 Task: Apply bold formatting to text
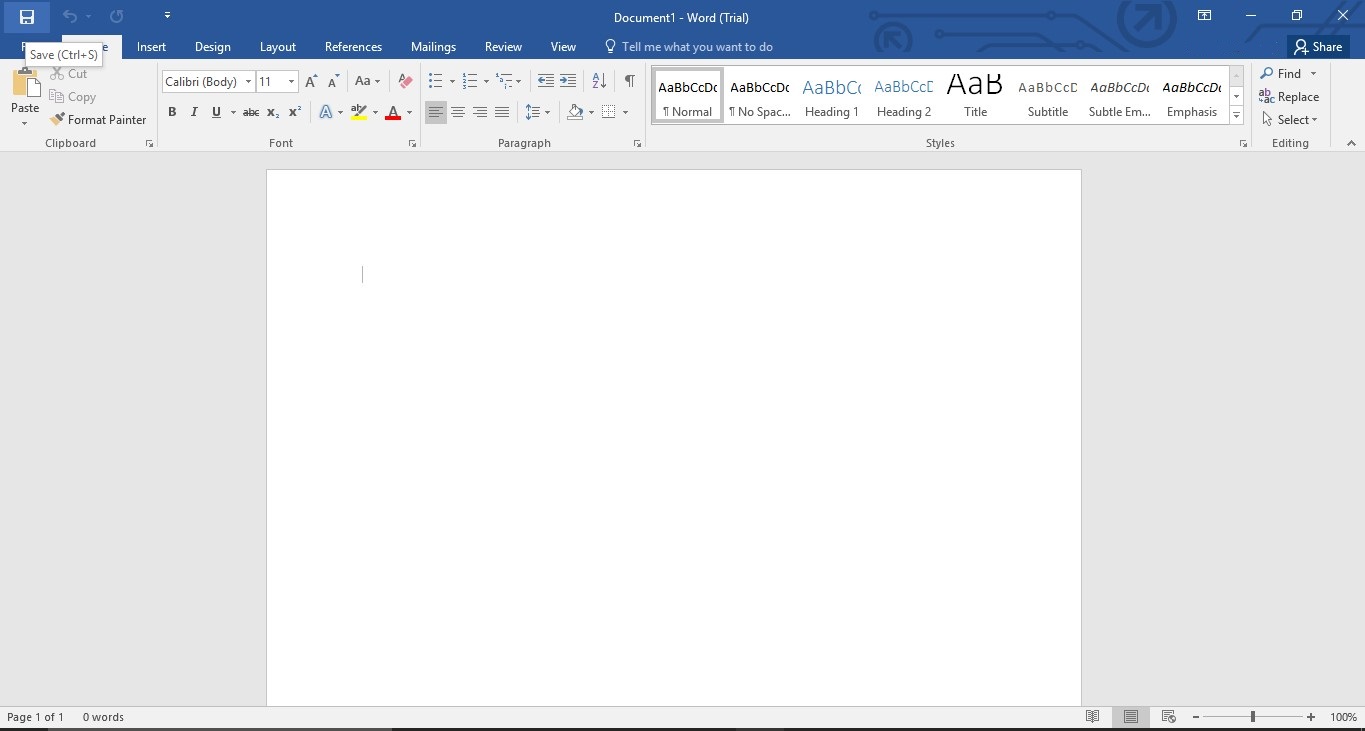click(171, 112)
